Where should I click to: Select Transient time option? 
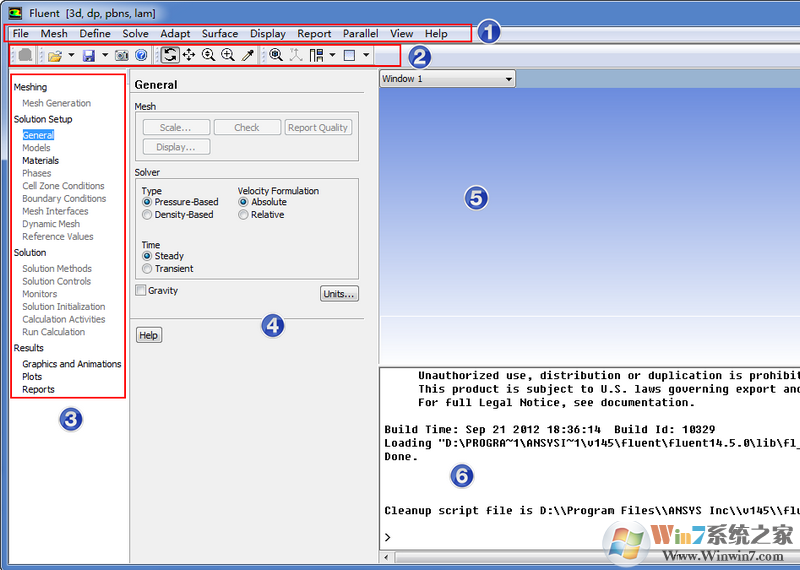147,269
